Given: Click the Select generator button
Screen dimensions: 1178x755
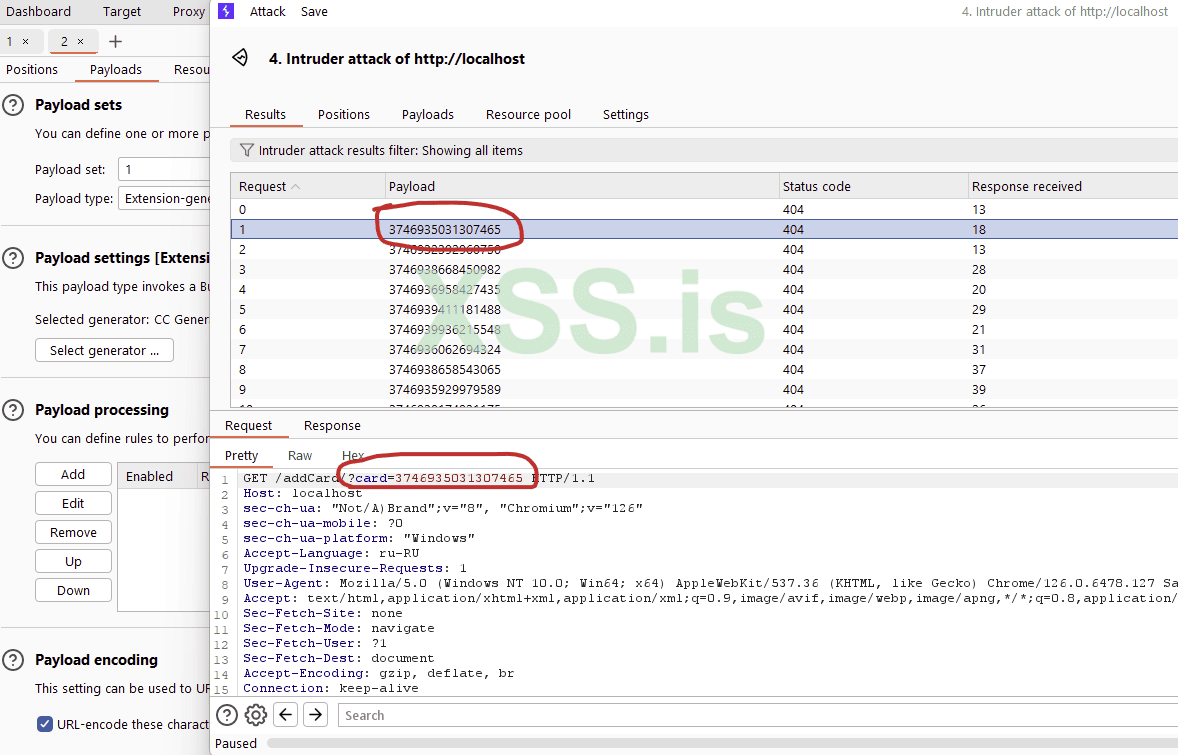Looking at the screenshot, I should point(104,351).
